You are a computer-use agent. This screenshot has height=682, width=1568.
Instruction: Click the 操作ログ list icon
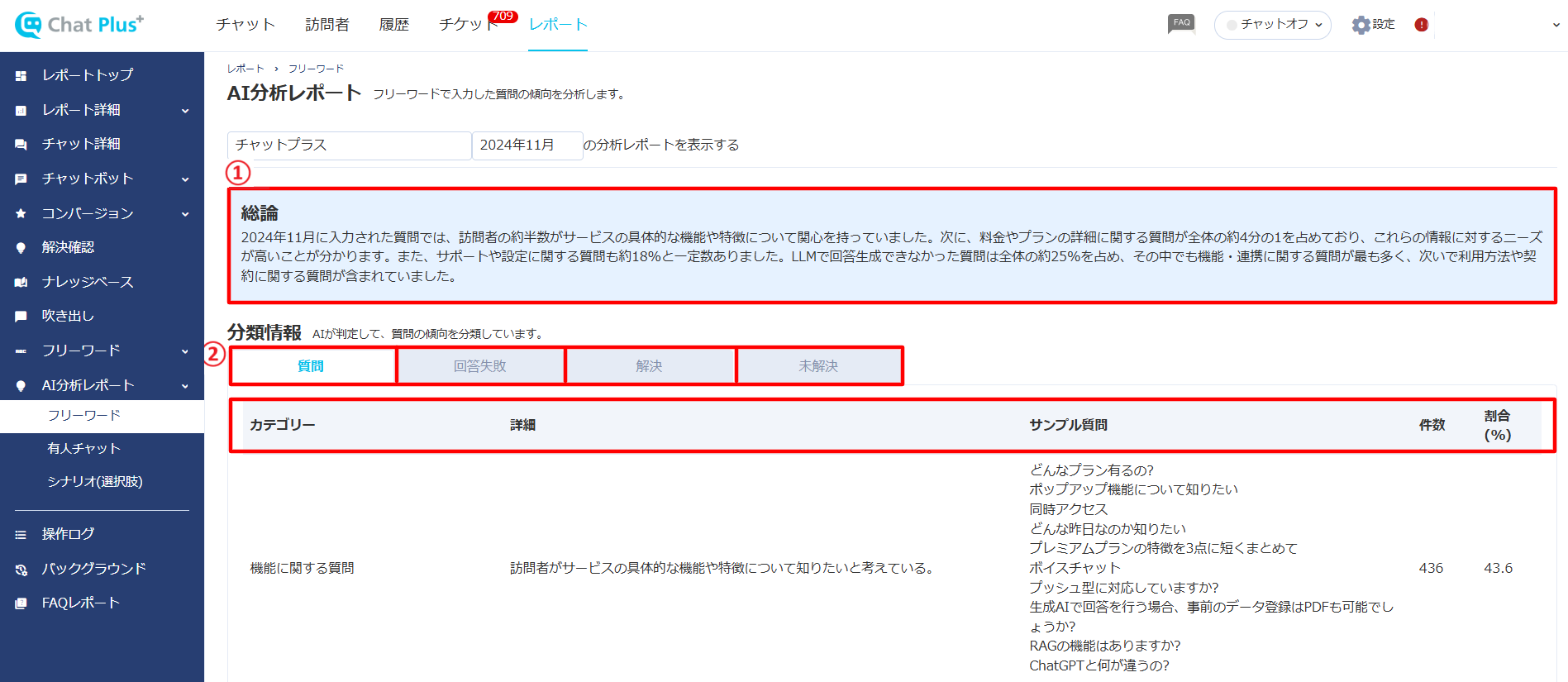21,534
